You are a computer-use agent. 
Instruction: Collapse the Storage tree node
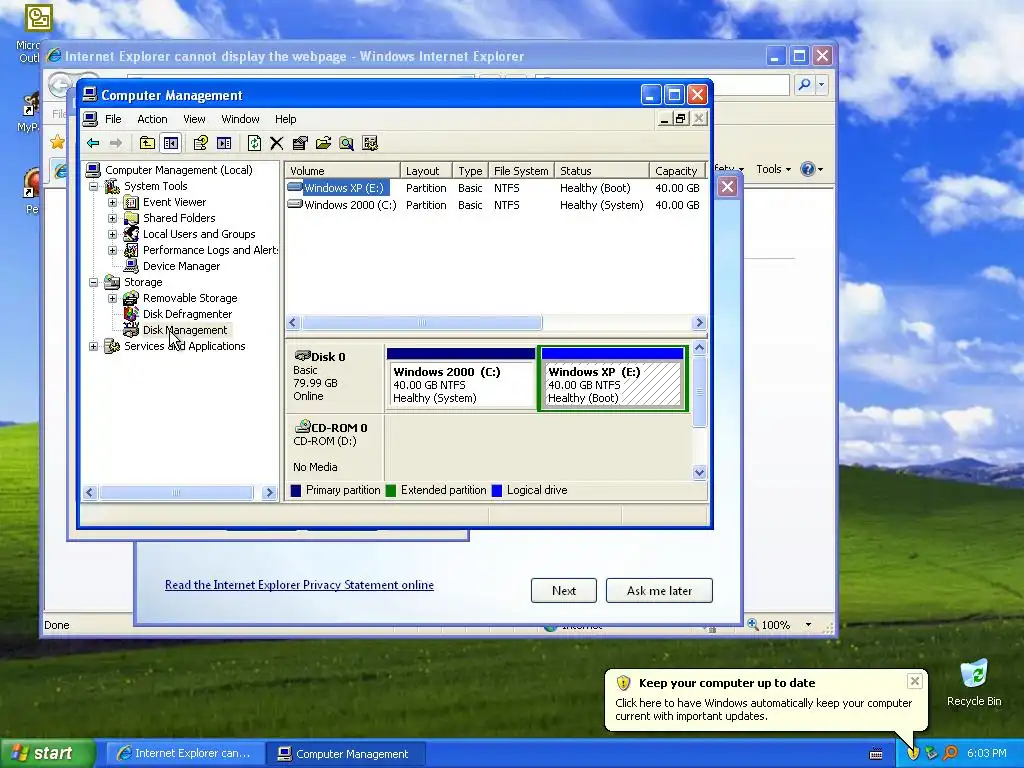[93, 282]
